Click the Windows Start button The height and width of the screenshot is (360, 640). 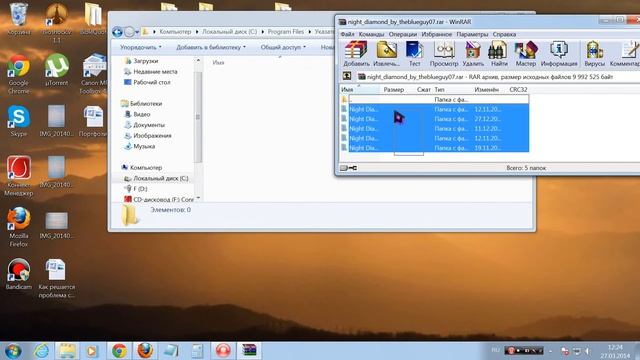(13, 351)
